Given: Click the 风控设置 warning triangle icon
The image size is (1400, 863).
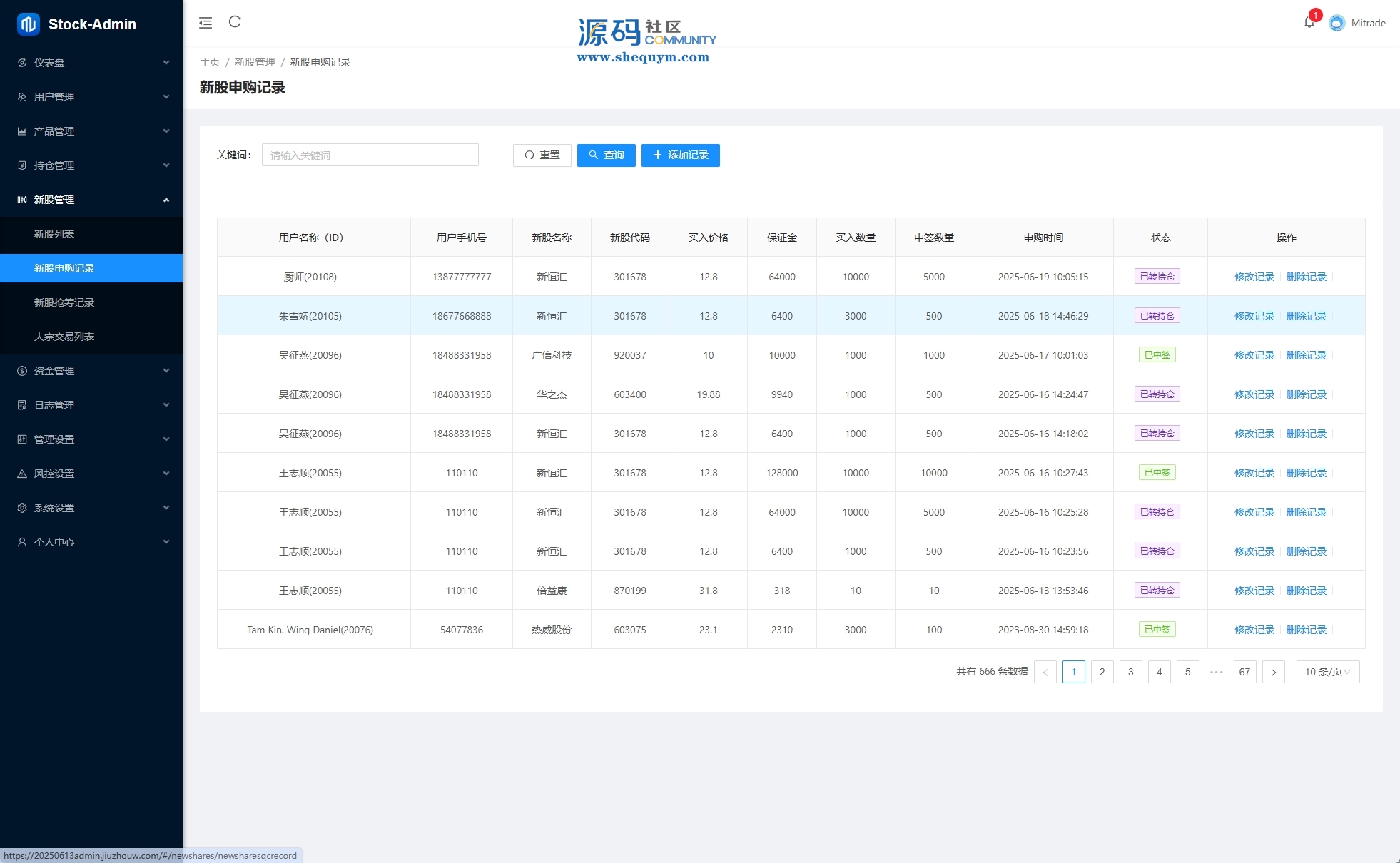Looking at the screenshot, I should point(22,474).
